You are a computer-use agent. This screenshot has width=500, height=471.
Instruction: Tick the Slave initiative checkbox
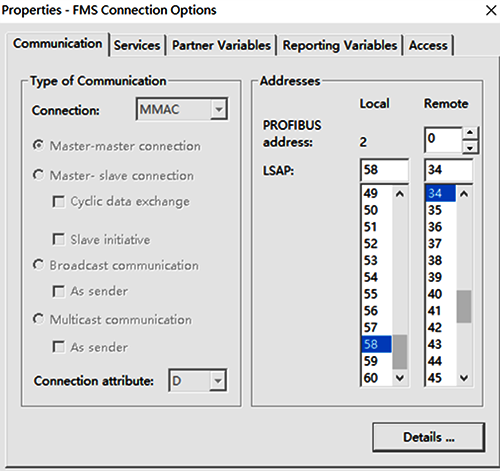(59, 239)
